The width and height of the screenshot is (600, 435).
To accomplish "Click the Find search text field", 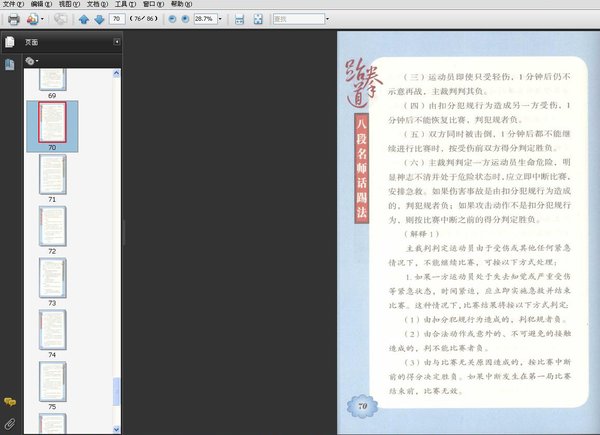I will click(299, 19).
